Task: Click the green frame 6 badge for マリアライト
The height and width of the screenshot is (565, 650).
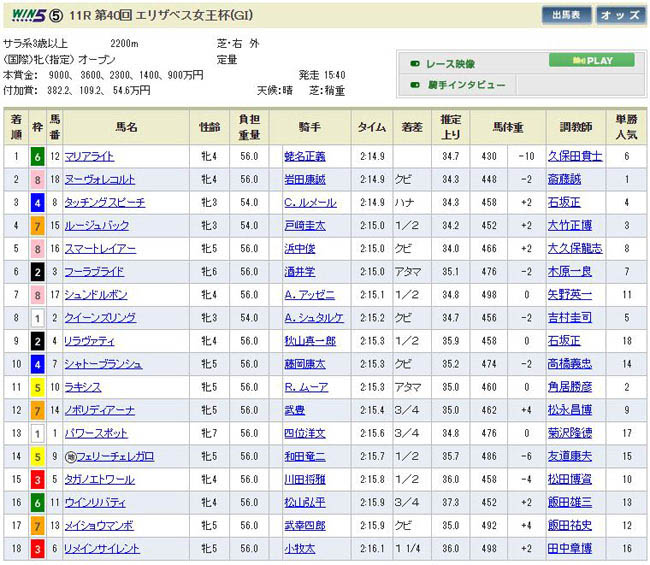Action: pos(37,157)
